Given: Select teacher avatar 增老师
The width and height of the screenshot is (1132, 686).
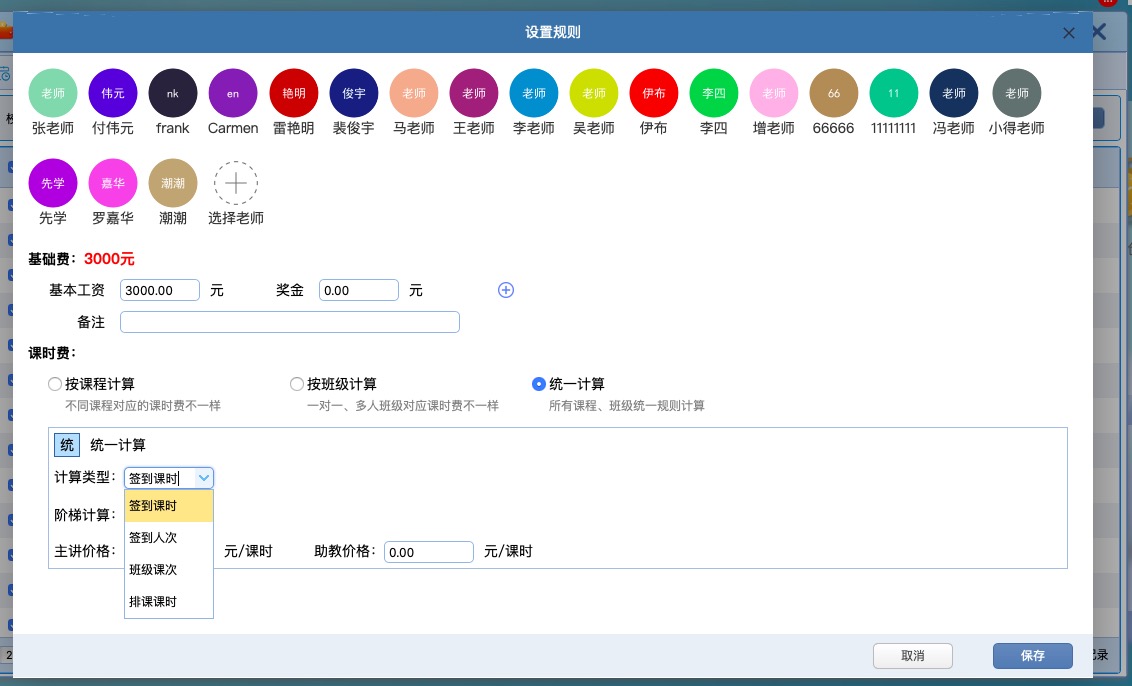Looking at the screenshot, I should click(773, 93).
